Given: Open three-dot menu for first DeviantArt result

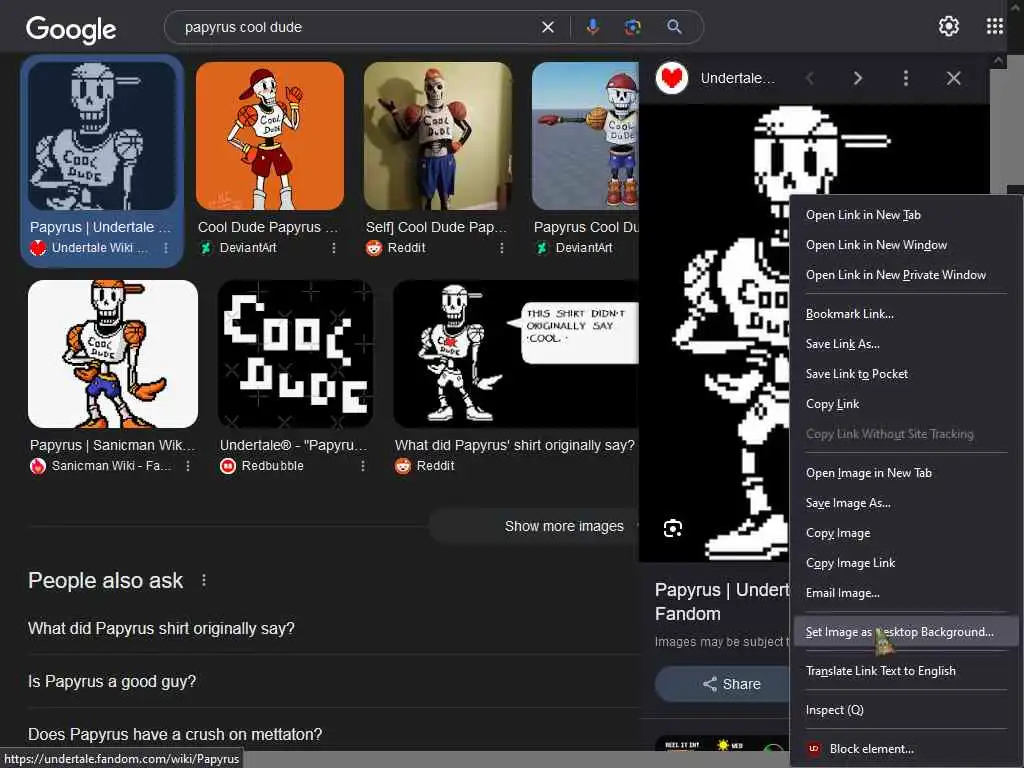Looking at the screenshot, I should (x=334, y=248).
